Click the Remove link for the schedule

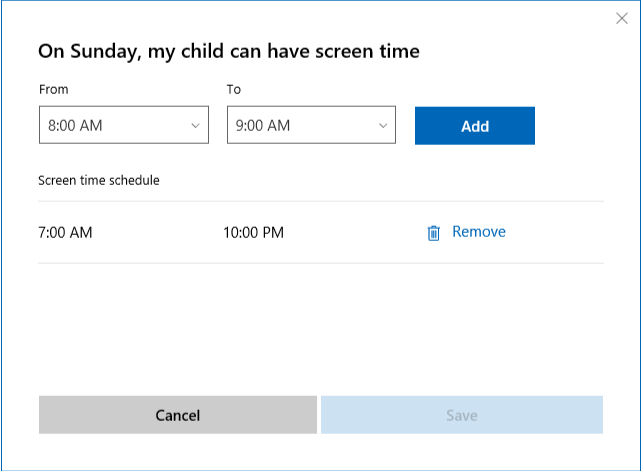[478, 232]
